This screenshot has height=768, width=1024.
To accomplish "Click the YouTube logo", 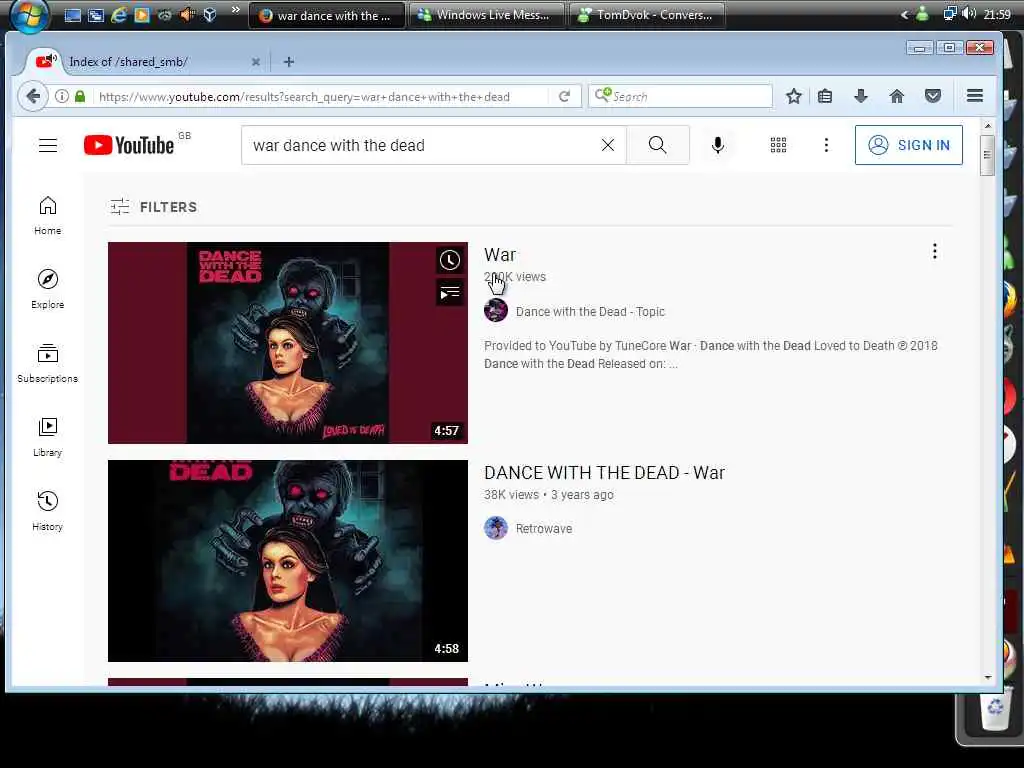I will pyautogui.click(x=129, y=145).
